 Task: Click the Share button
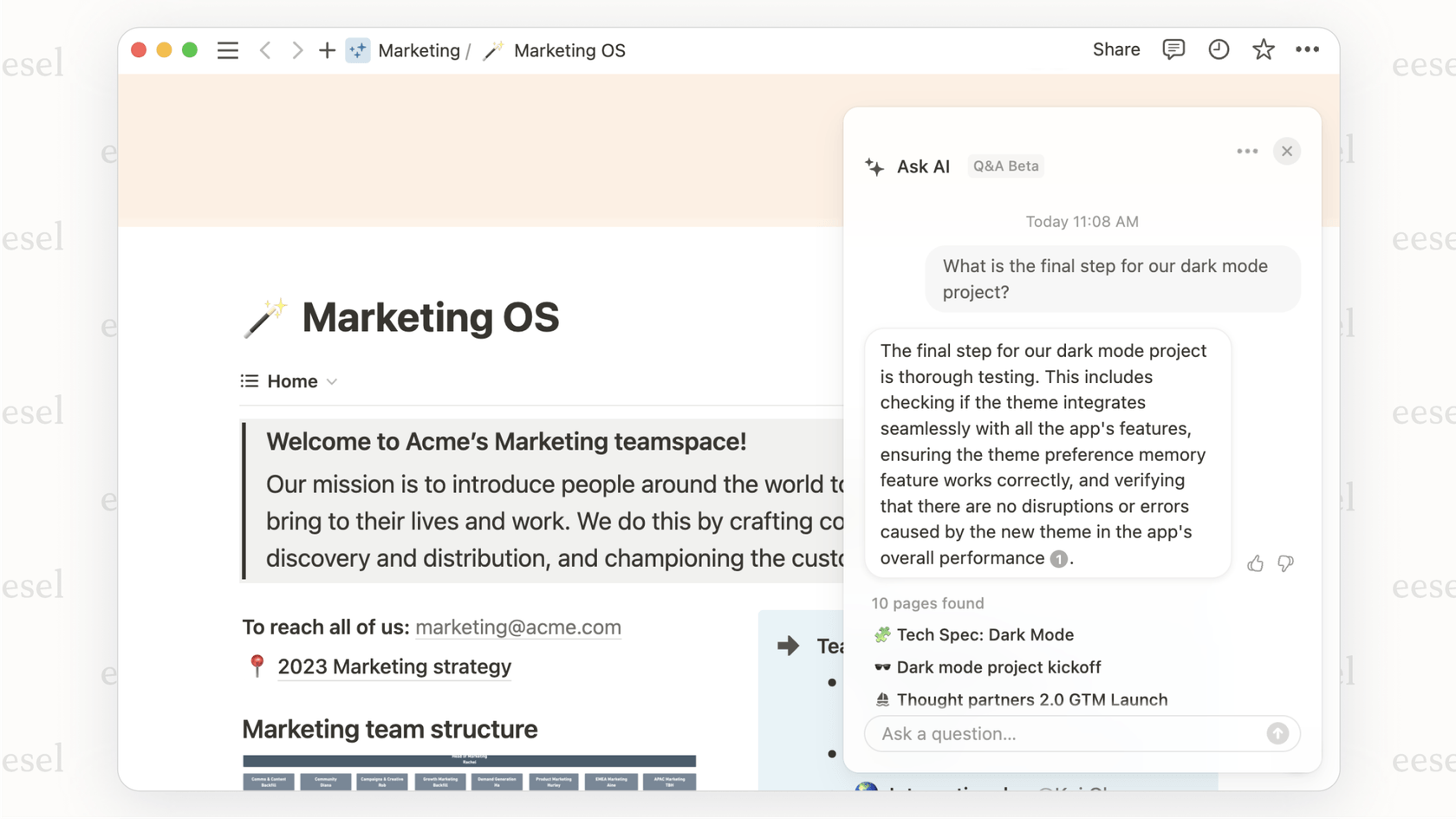point(1115,49)
